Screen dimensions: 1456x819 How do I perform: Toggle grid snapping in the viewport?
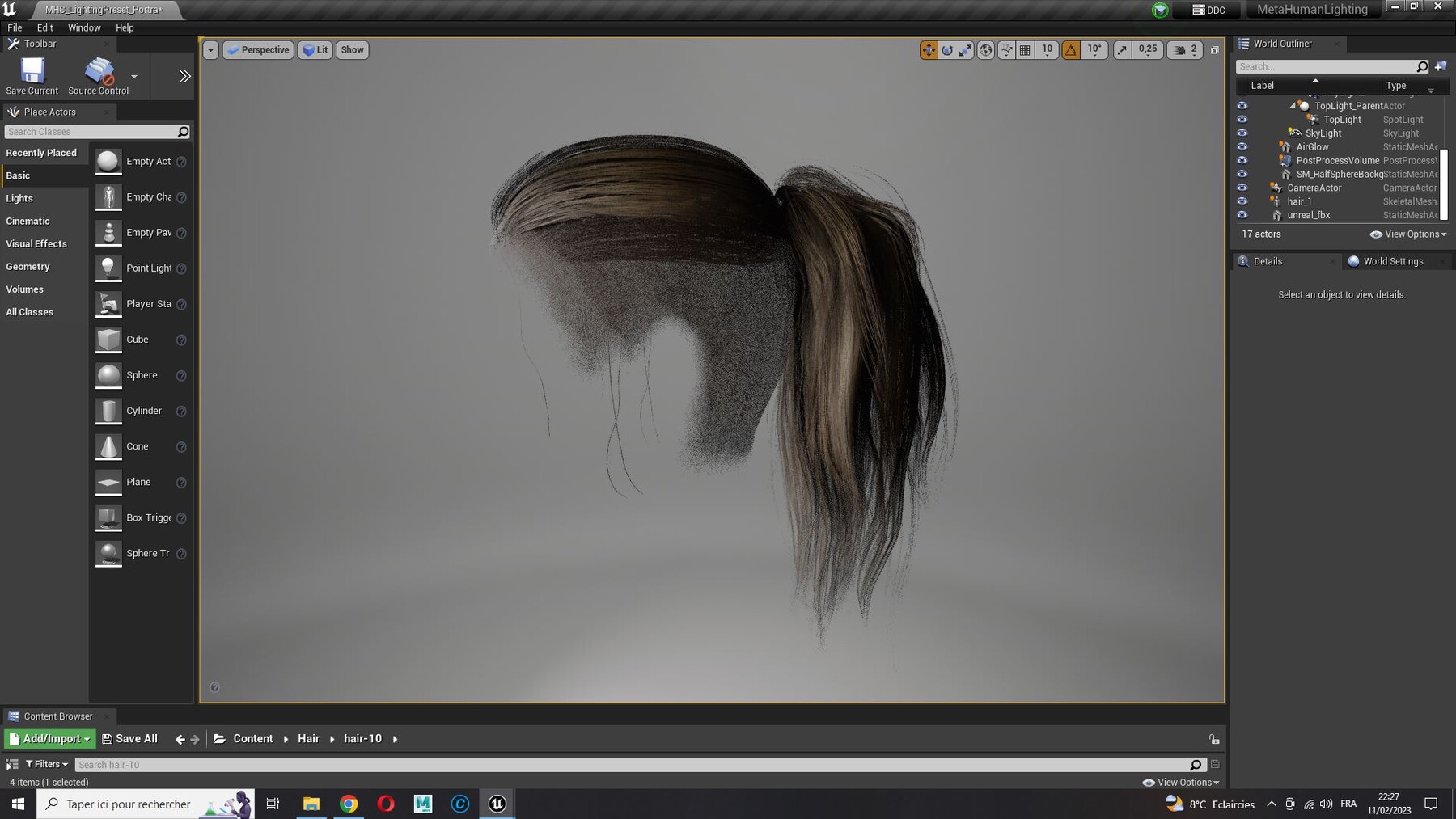pyautogui.click(x=1025, y=50)
